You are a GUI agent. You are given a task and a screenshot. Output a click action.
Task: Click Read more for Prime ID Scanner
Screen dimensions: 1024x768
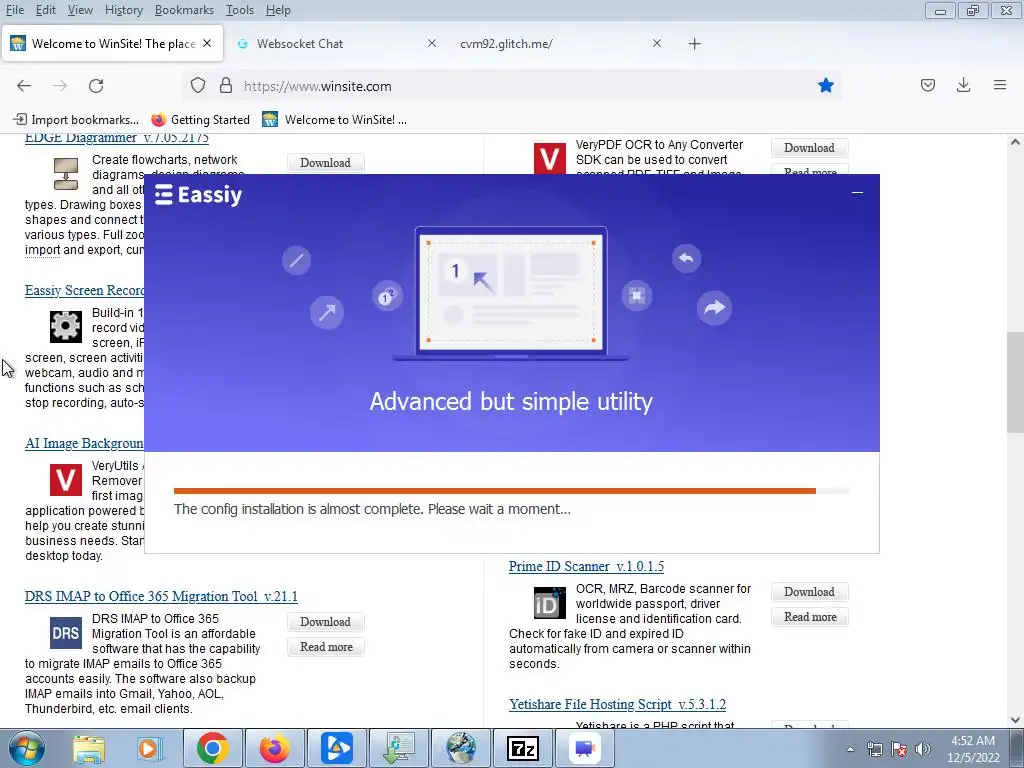pyautogui.click(x=810, y=616)
